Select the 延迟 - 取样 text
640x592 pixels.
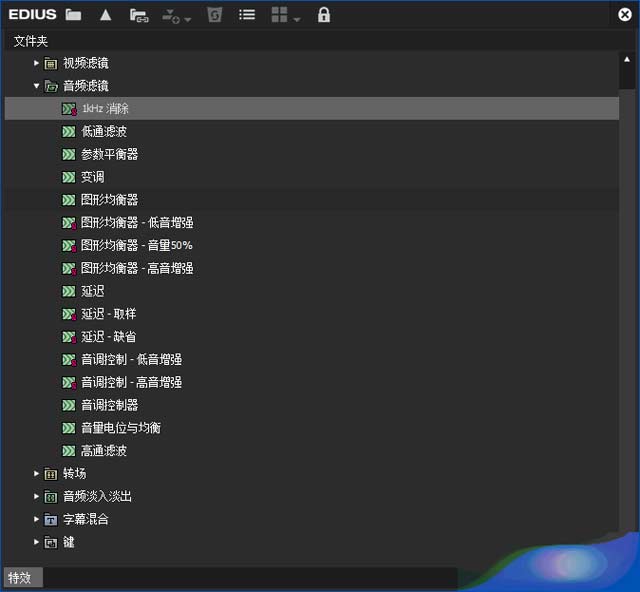tap(109, 314)
